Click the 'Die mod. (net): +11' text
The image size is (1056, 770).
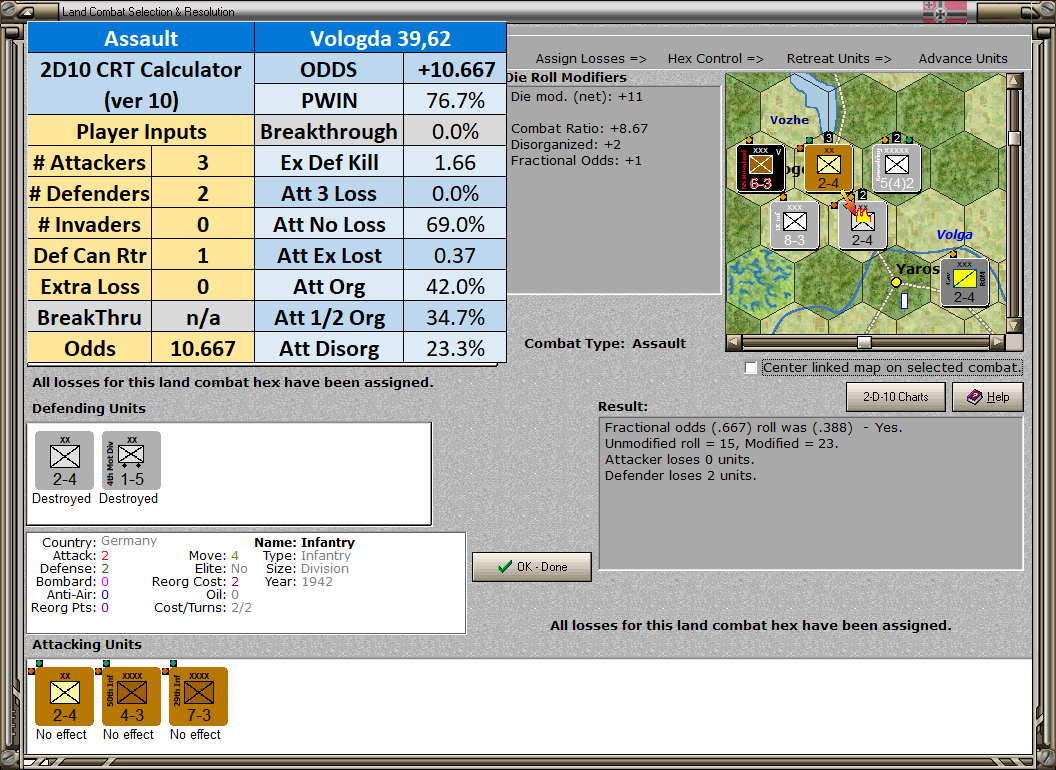576,96
